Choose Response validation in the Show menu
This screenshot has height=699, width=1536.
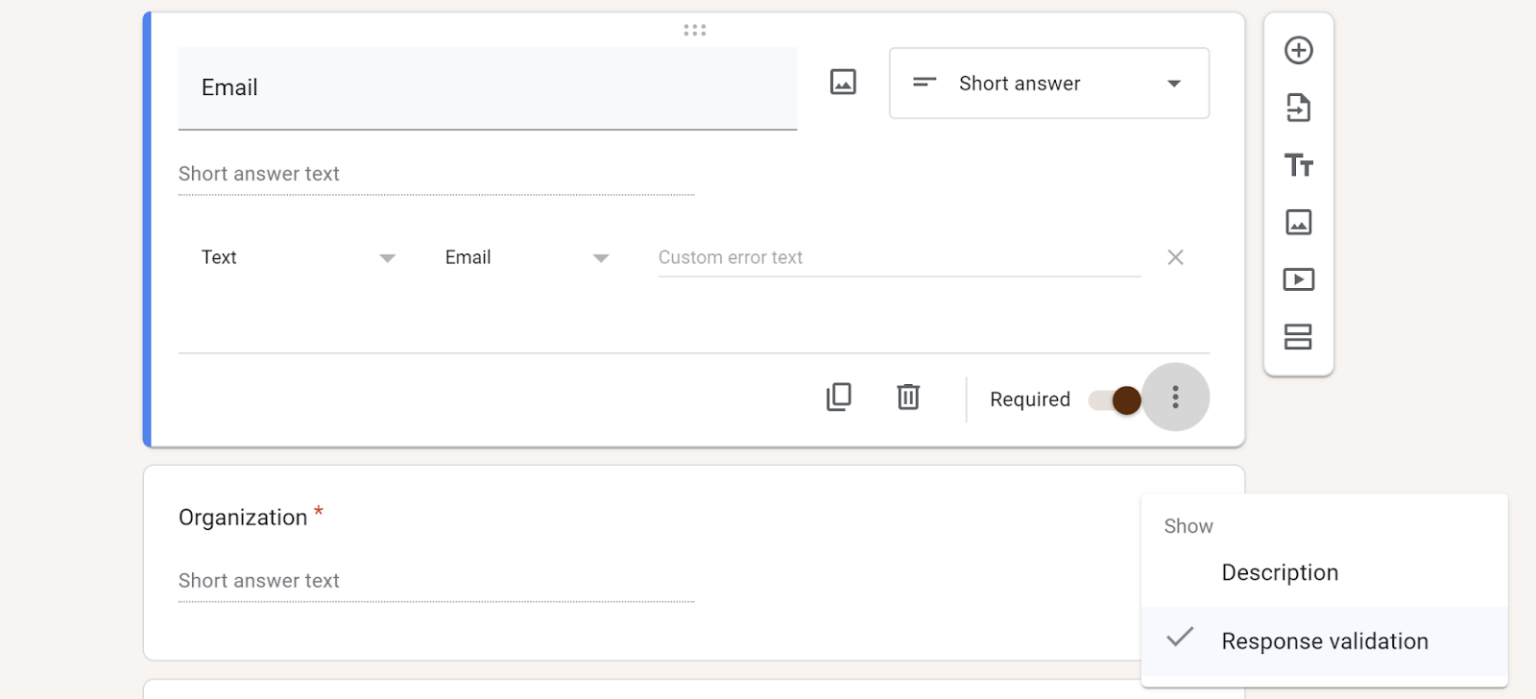coord(1324,640)
